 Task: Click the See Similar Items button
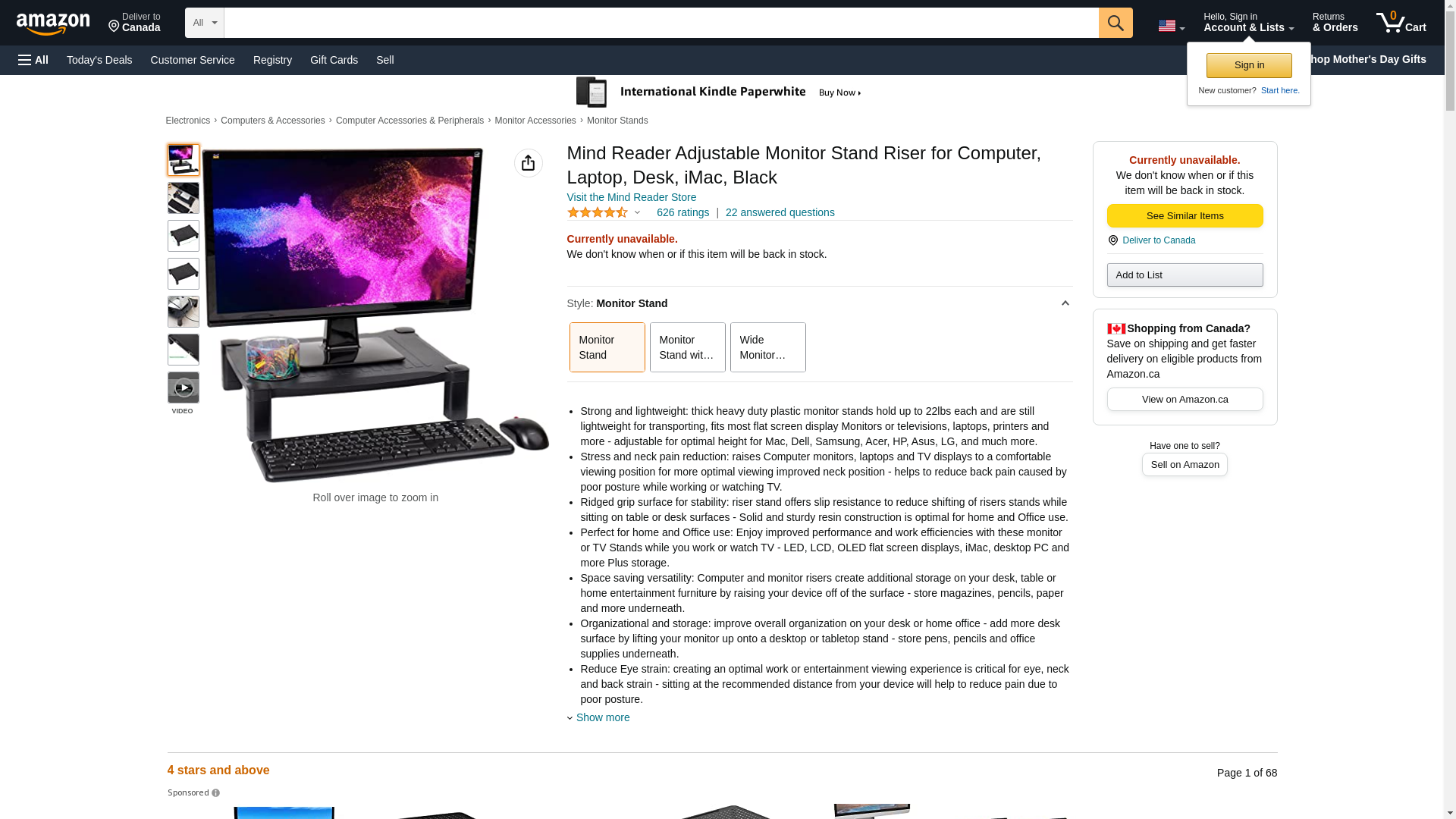(1185, 215)
